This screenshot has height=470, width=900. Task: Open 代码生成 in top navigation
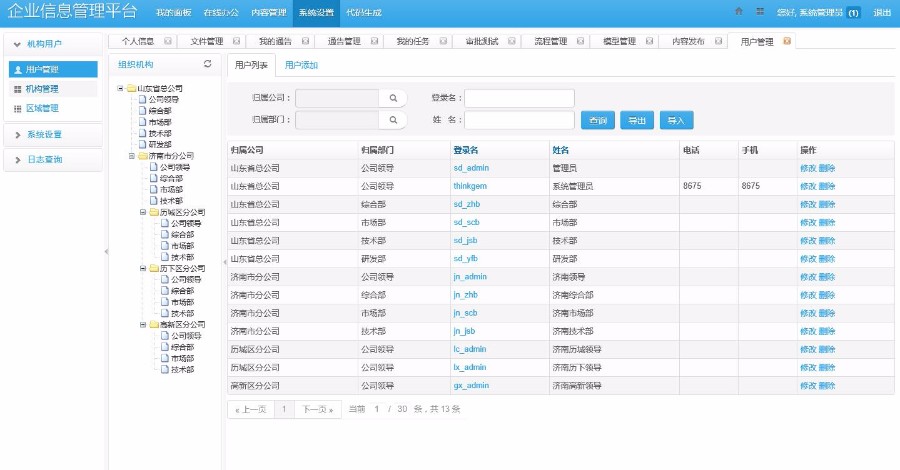[364, 12]
